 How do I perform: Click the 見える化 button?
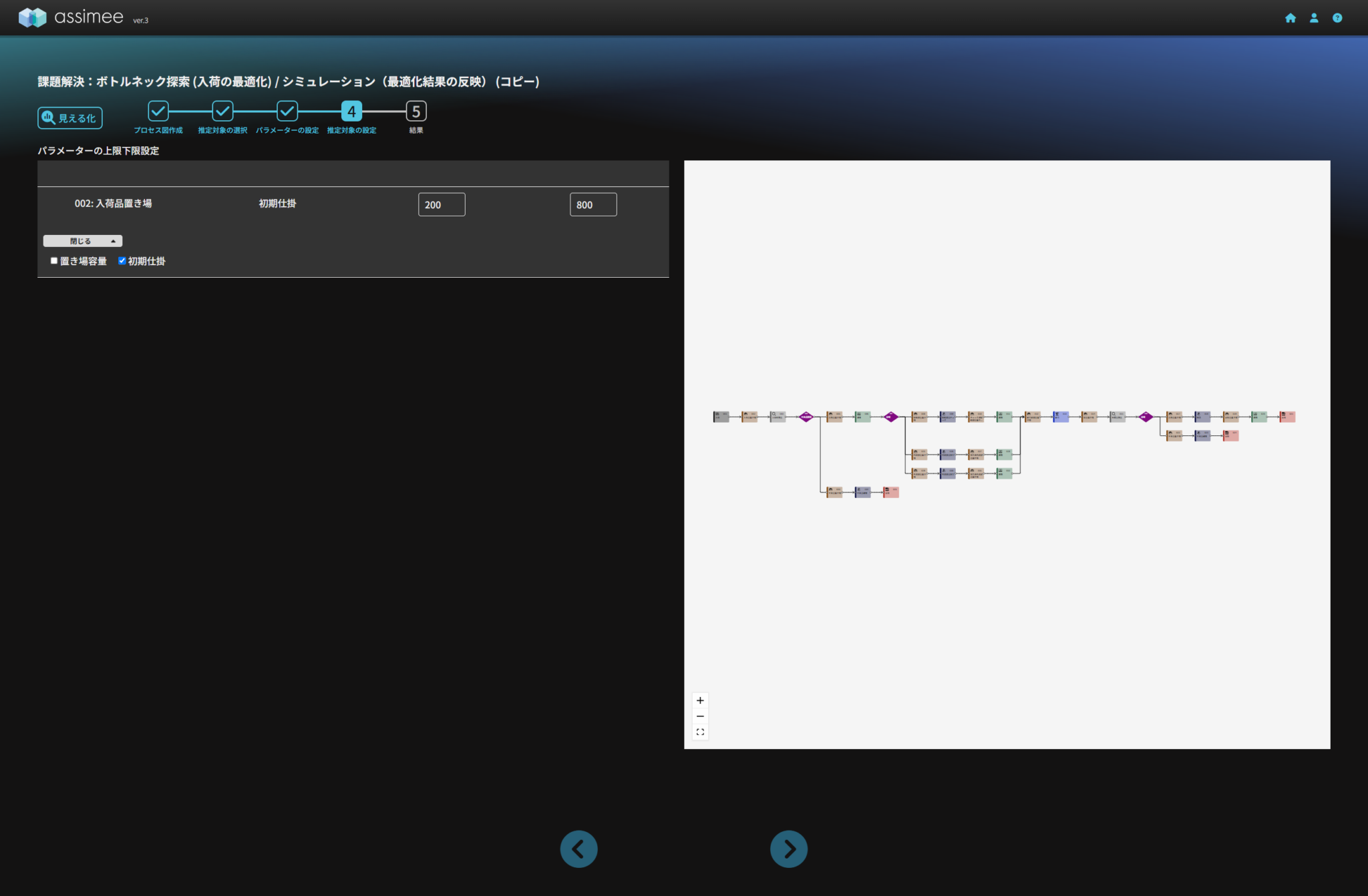[70, 118]
